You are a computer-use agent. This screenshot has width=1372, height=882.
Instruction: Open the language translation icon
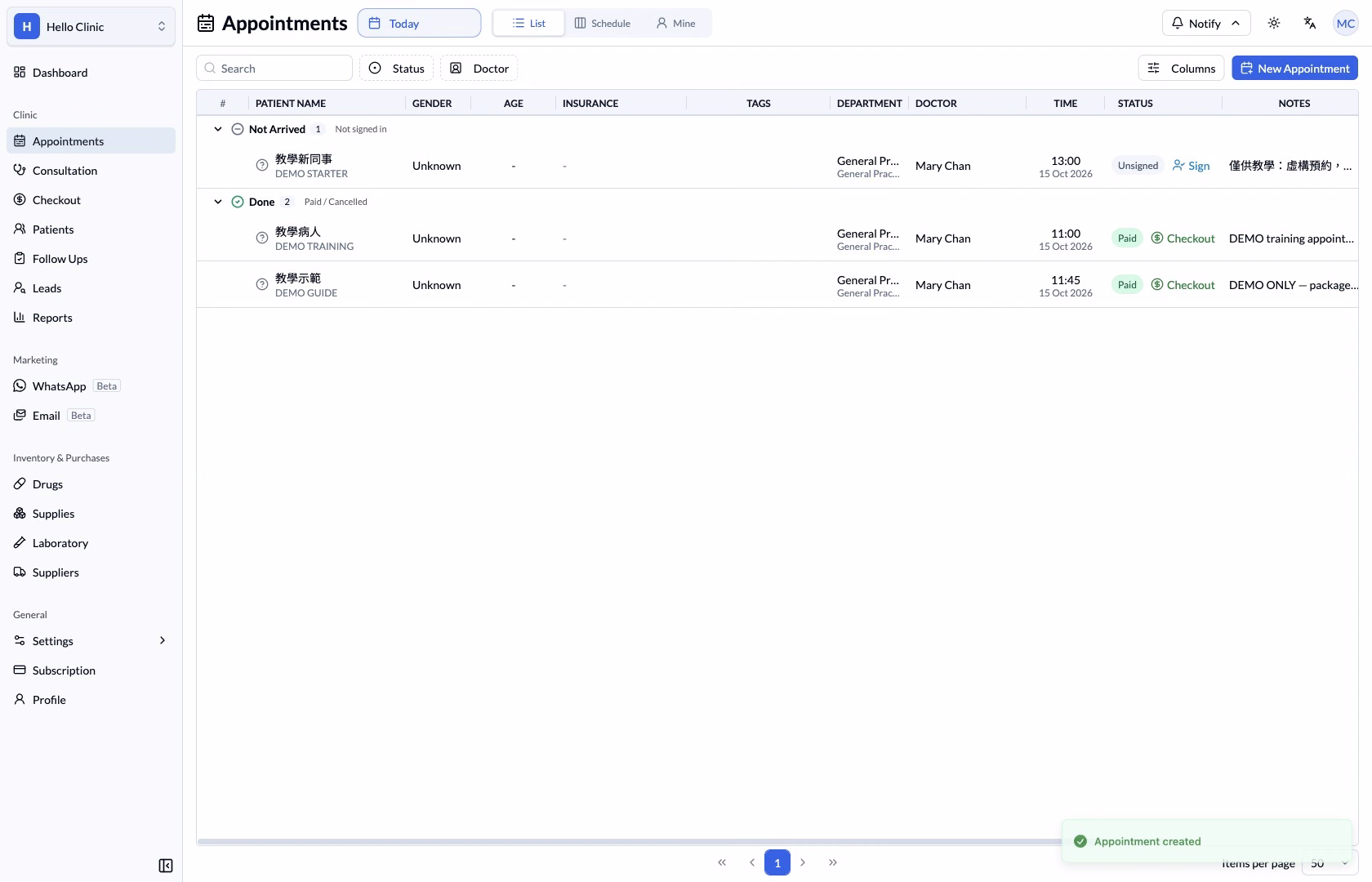tap(1310, 23)
